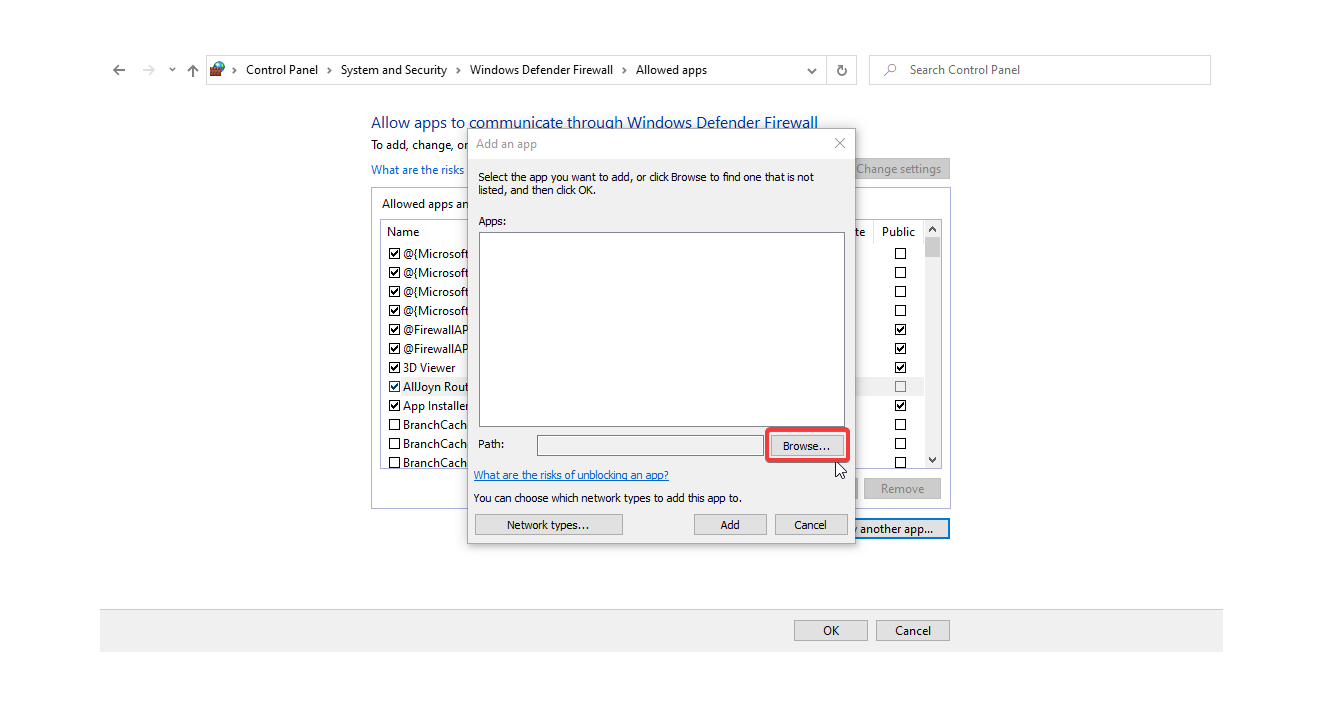
Task: Click the Public column header
Action: [x=898, y=232]
